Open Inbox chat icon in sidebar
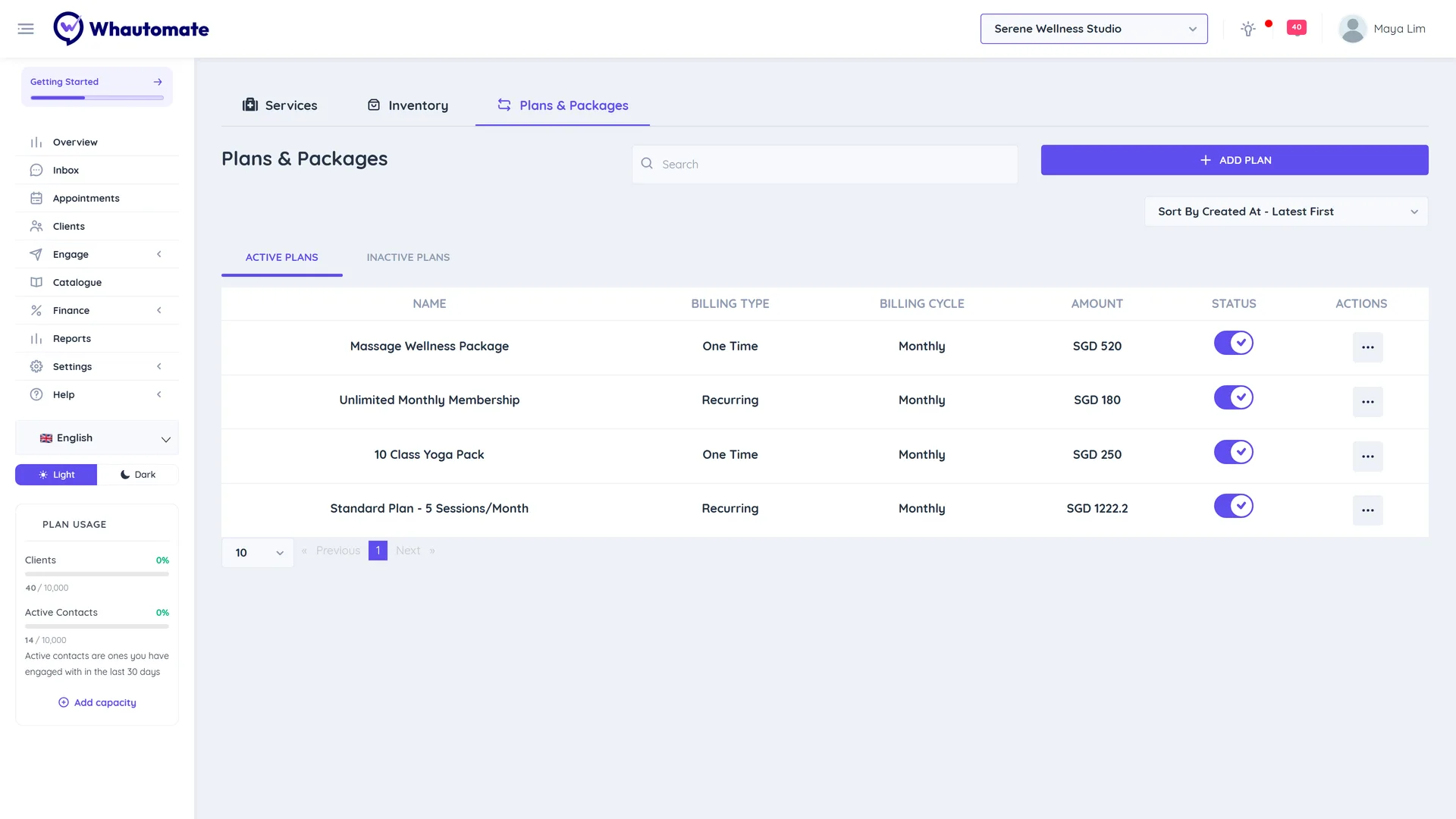1456x819 pixels. click(36, 170)
